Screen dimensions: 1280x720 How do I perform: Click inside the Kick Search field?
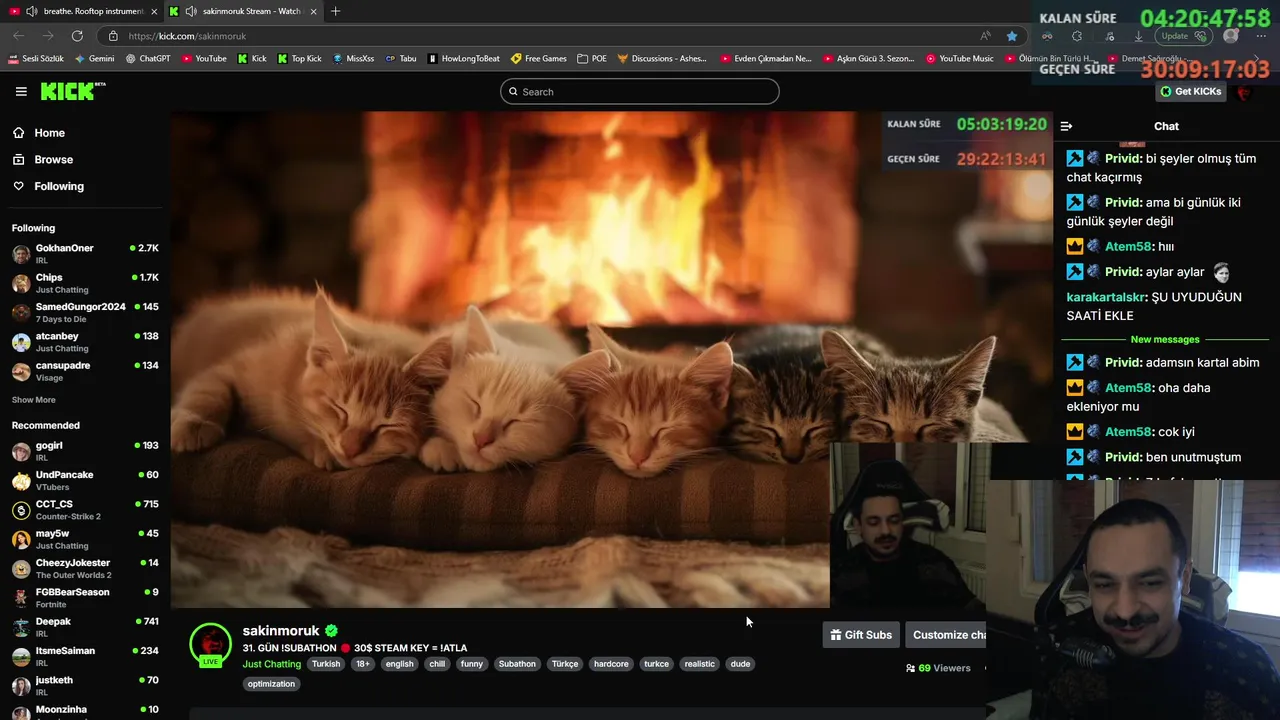pyautogui.click(x=640, y=92)
